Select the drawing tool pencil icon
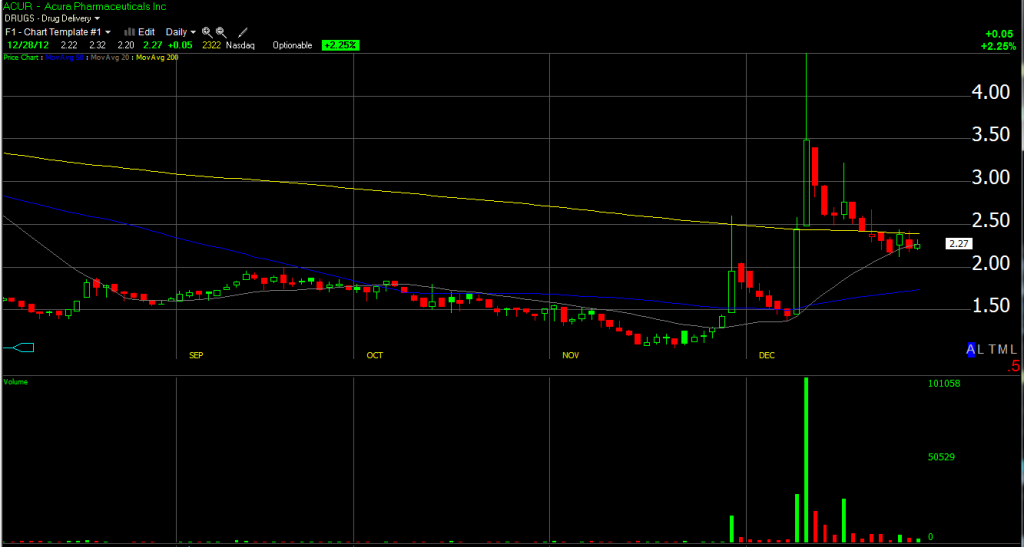Image resolution: width=1024 pixels, height=547 pixels. point(242,31)
